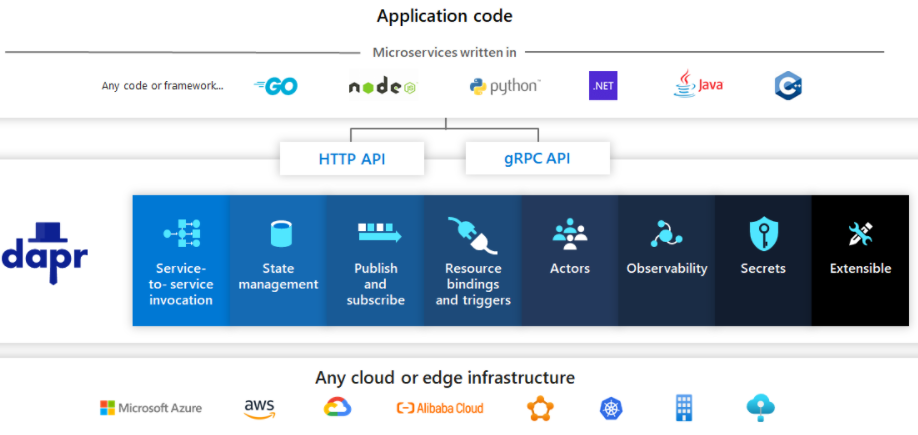Click the "Actors" label
This screenshot has height=435, width=918.
(x=570, y=269)
